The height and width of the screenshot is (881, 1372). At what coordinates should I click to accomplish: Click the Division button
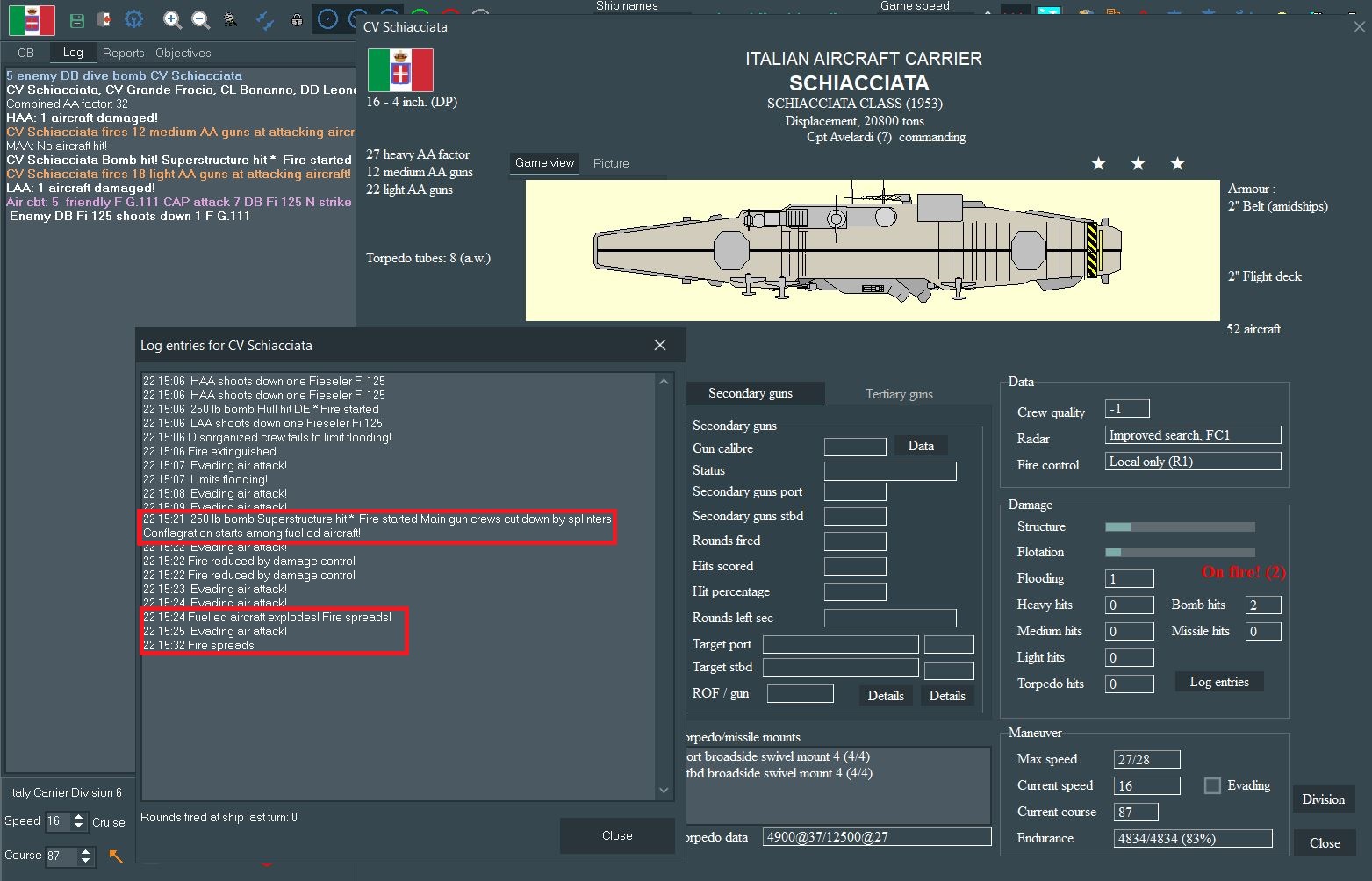pyautogui.click(x=1324, y=799)
